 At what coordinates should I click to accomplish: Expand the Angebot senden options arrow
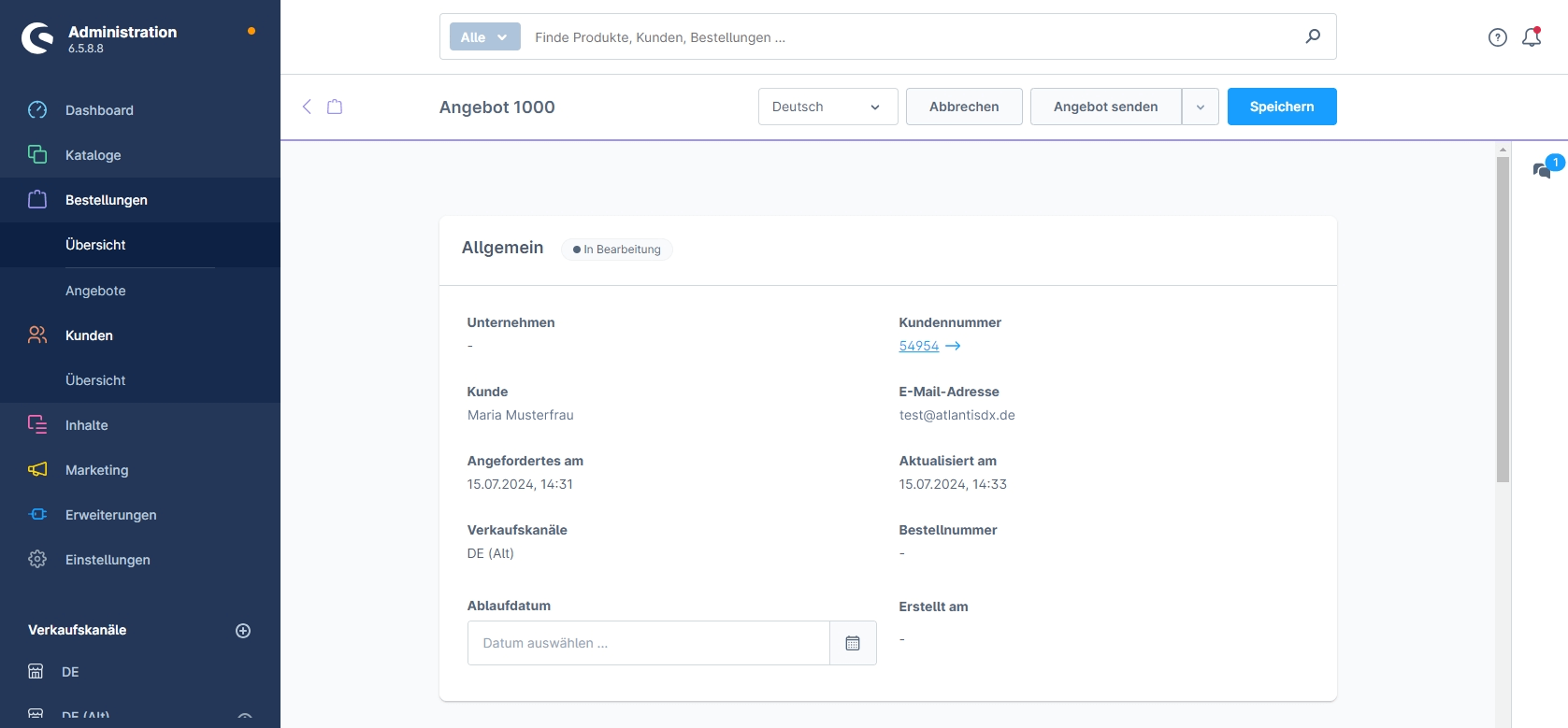click(1200, 107)
